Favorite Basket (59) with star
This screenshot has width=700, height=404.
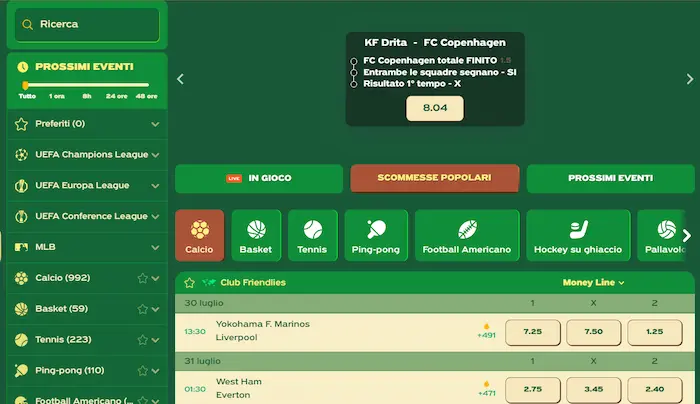pyautogui.click(x=142, y=309)
